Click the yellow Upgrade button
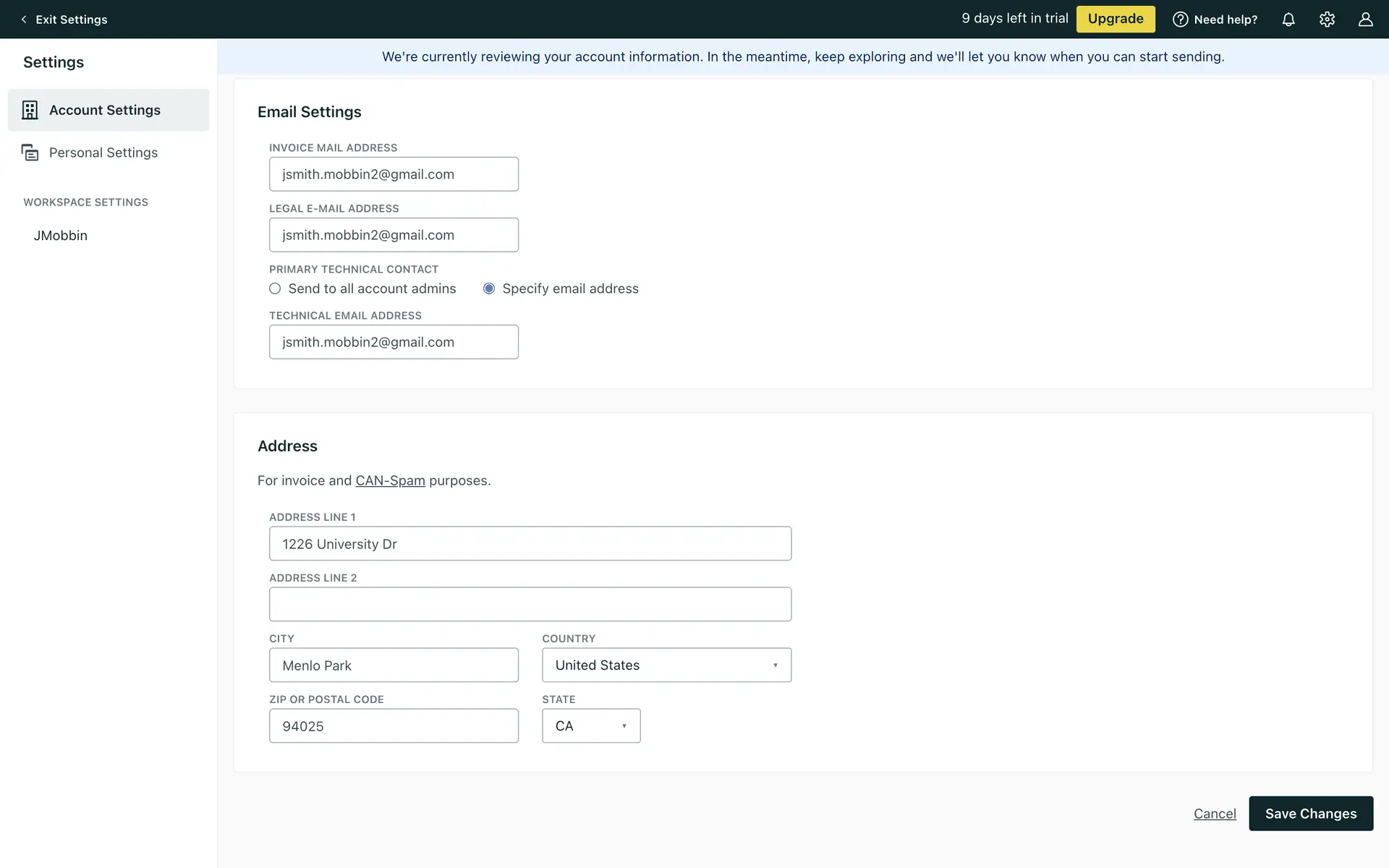This screenshot has height=868, width=1389. tap(1115, 19)
